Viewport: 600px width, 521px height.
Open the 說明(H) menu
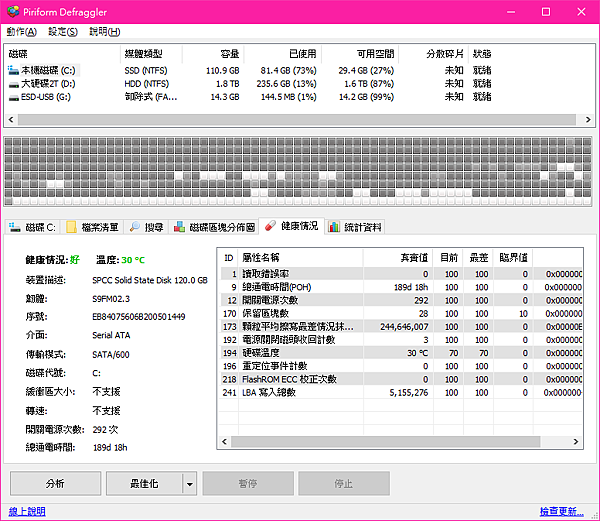click(104, 32)
